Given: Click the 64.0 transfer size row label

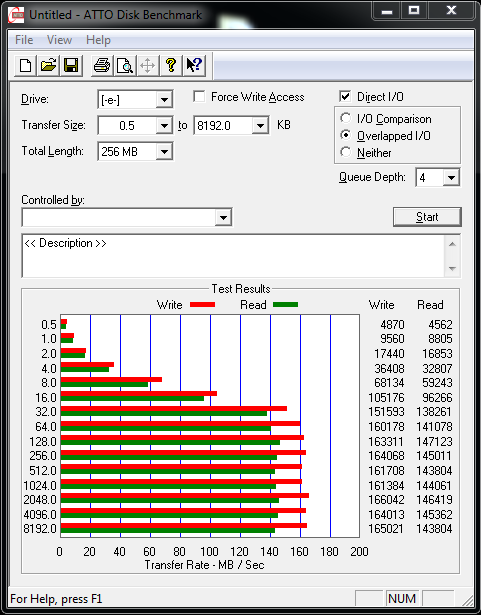Looking at the screenshot, I should tap(46, 426).
